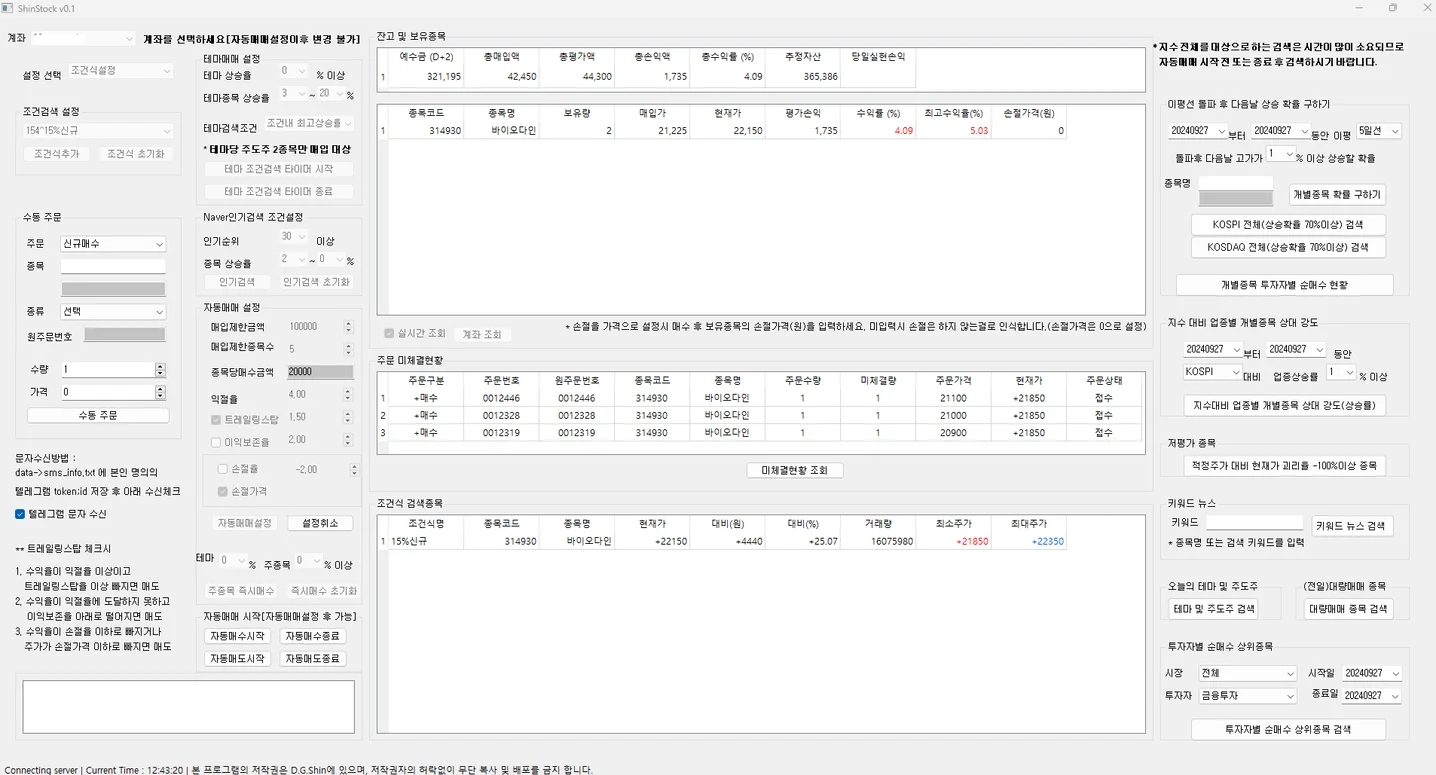Open the 주문 dropdown showing 신규매수
The width and height of the screenshot is (1436, 775).
(113, 244)
